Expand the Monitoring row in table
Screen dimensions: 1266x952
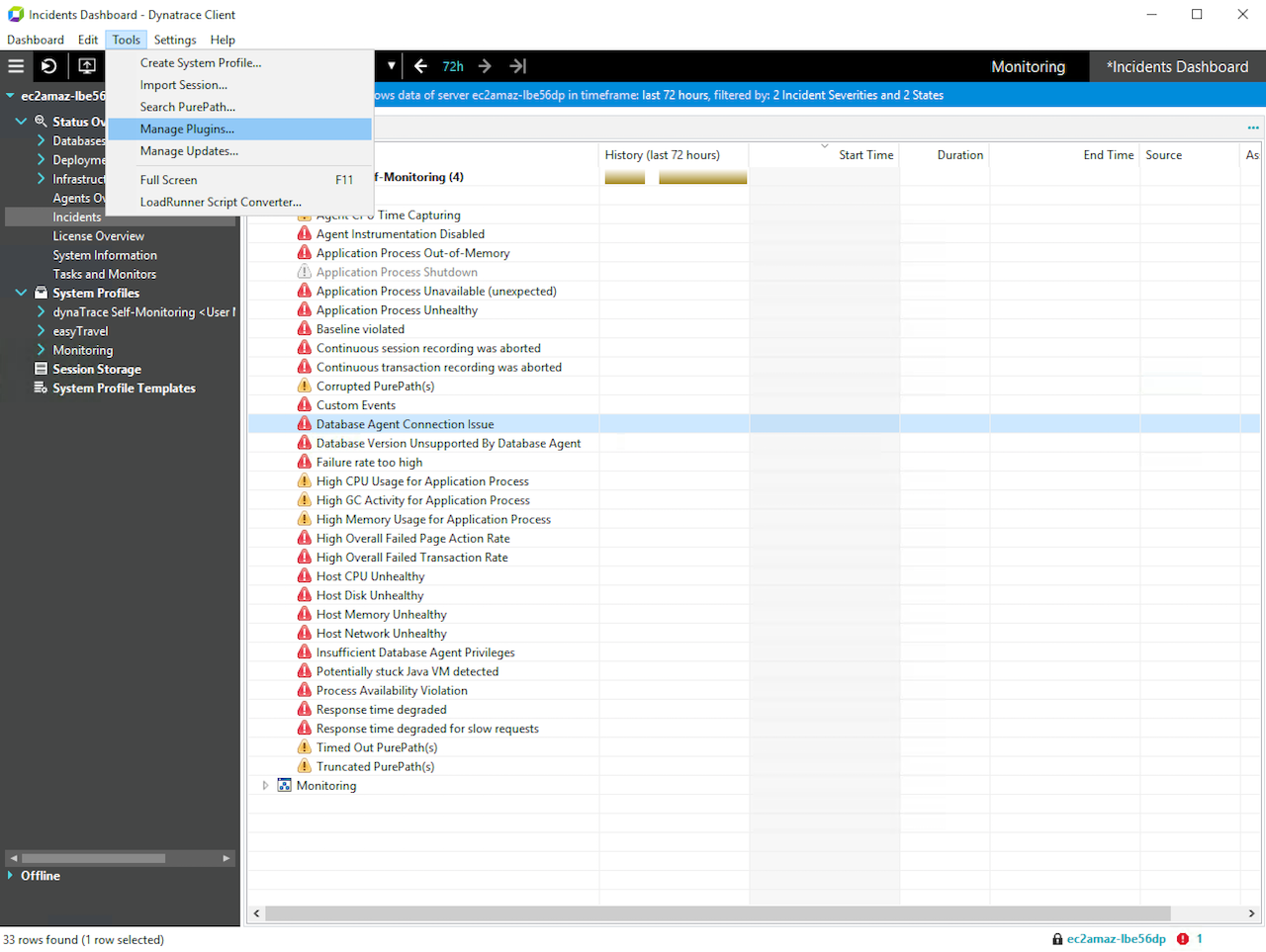[265, 785]
